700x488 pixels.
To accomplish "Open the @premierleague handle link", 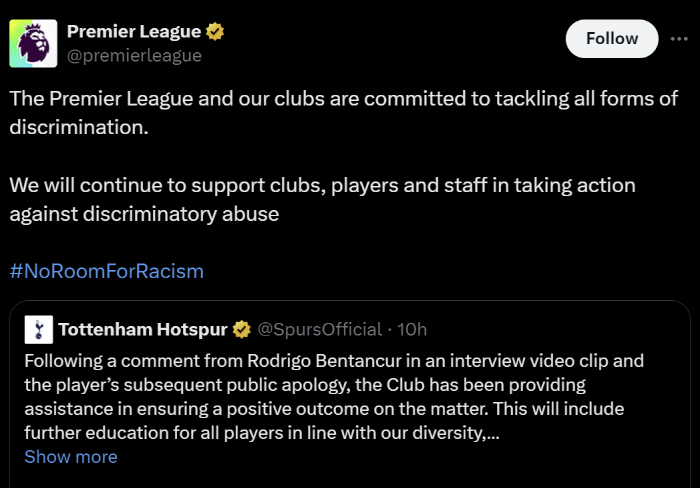I will (x=134, y=56).
